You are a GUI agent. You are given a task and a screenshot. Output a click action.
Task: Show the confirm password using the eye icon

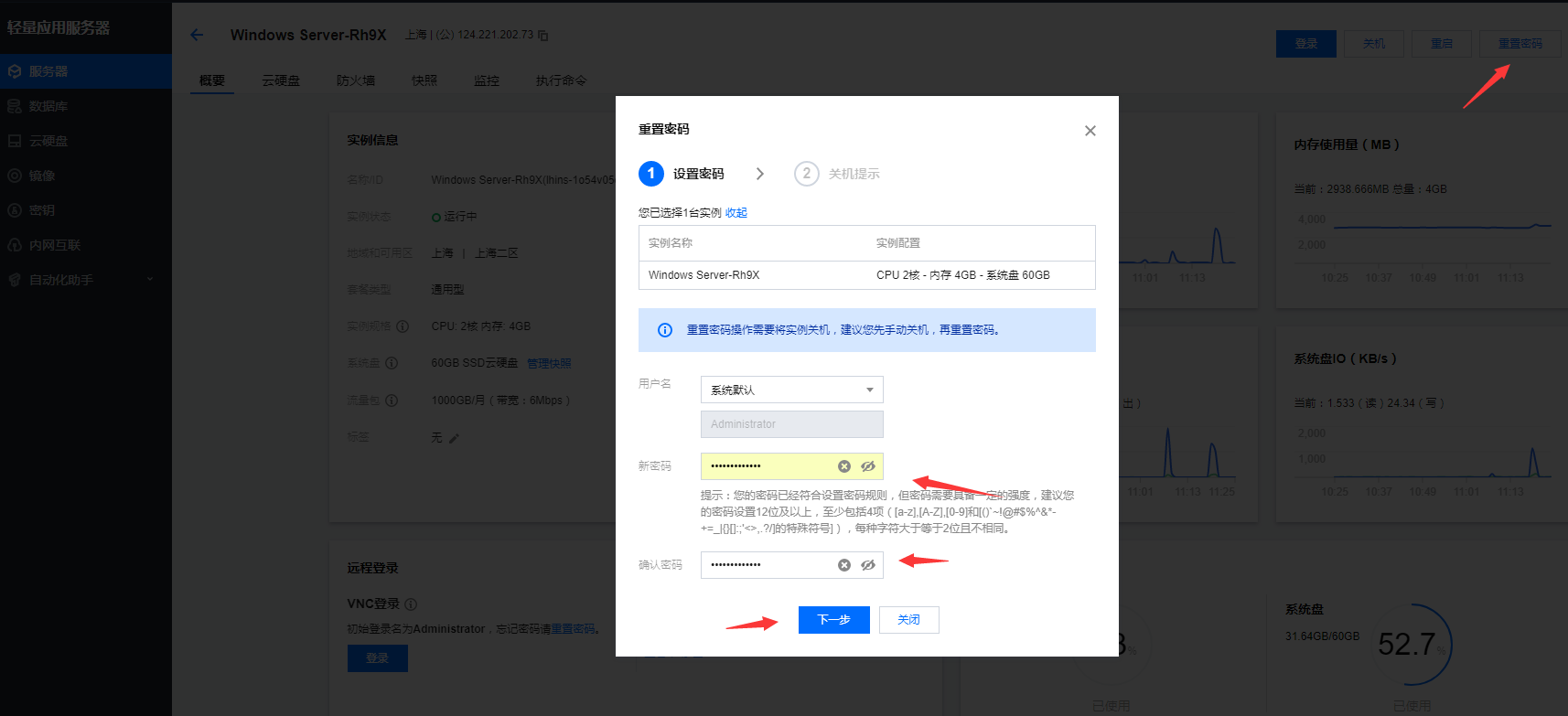tap(868, 565)
